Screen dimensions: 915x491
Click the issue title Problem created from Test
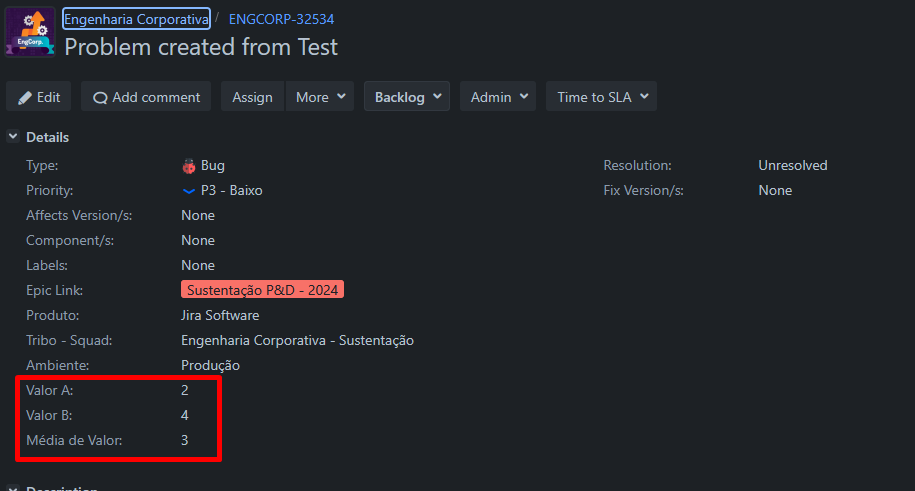click(x=201, y=47)
